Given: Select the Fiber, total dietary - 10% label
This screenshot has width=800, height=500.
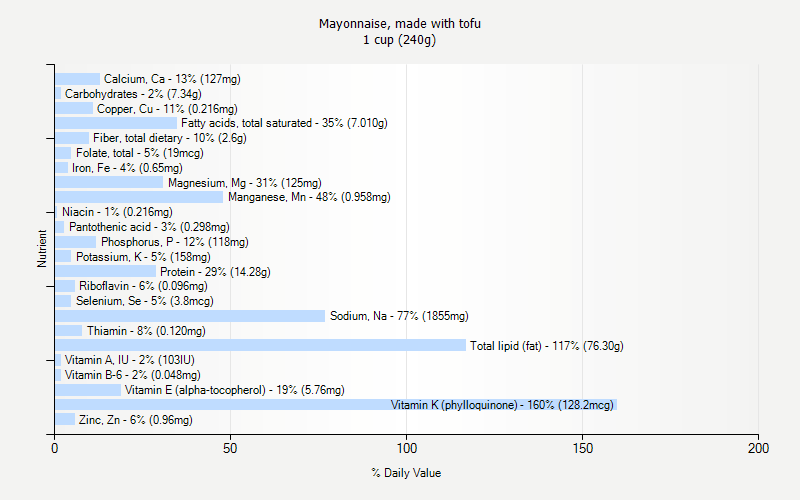Looking at the screenshot, I should [x=170, y=138].
